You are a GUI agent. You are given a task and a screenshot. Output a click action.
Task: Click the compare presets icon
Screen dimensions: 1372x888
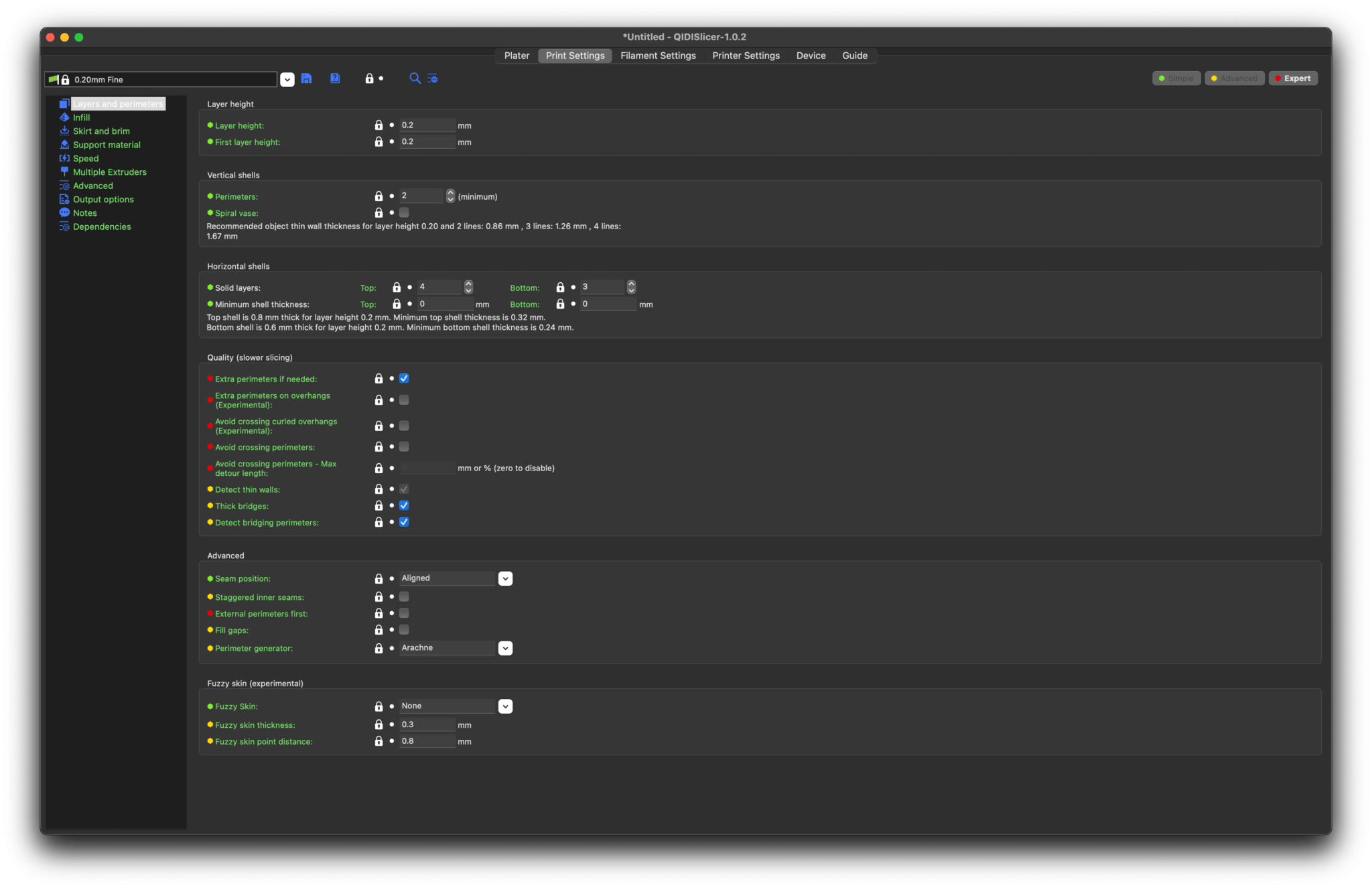pos(433,78)
